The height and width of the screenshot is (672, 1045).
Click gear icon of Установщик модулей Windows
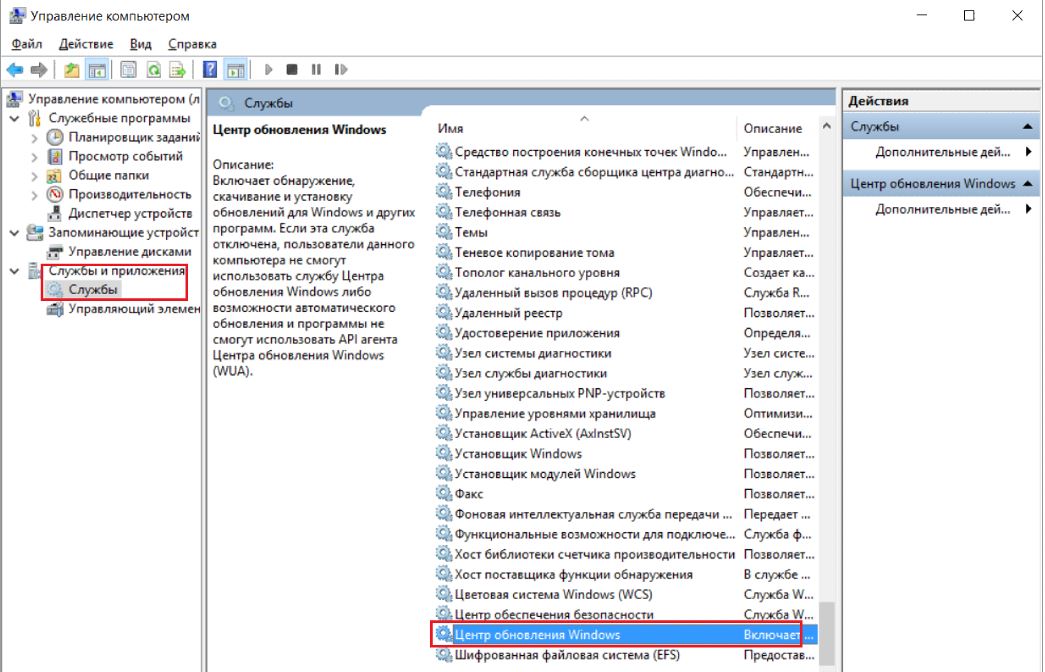pyautogui.click(x=444, y=473)
